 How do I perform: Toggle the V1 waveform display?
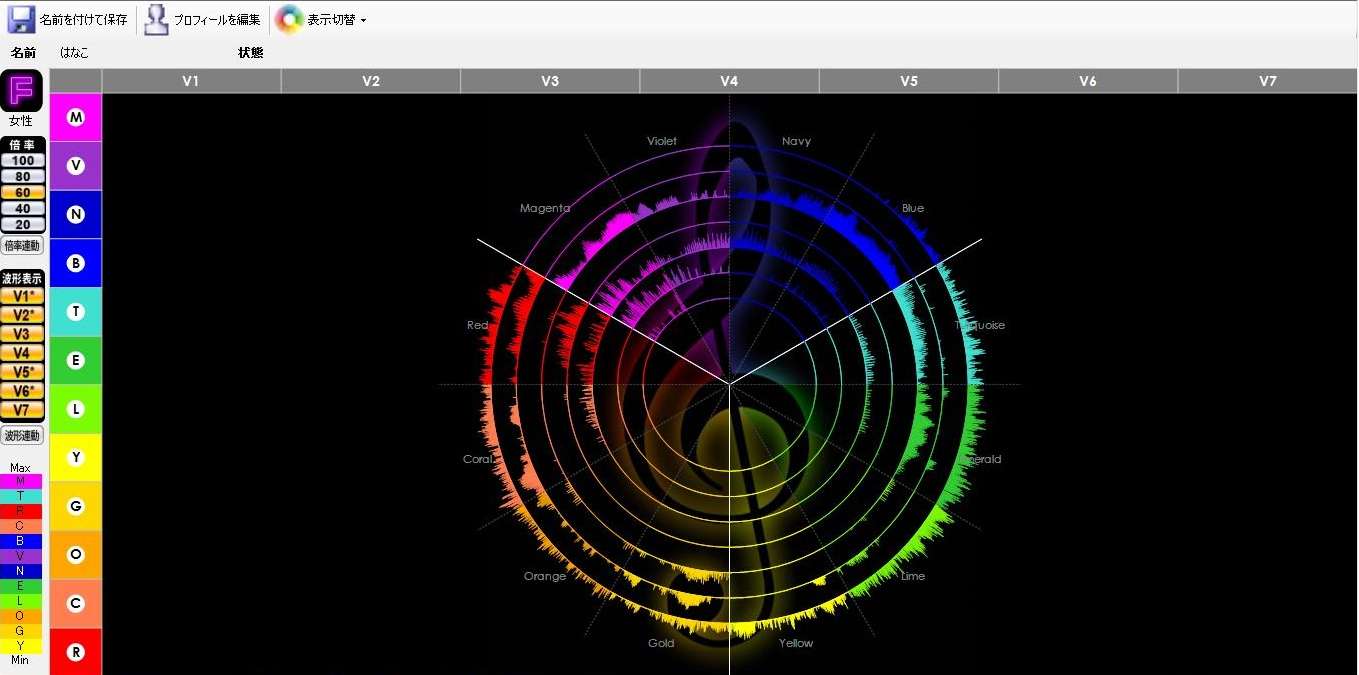[22, 296]
